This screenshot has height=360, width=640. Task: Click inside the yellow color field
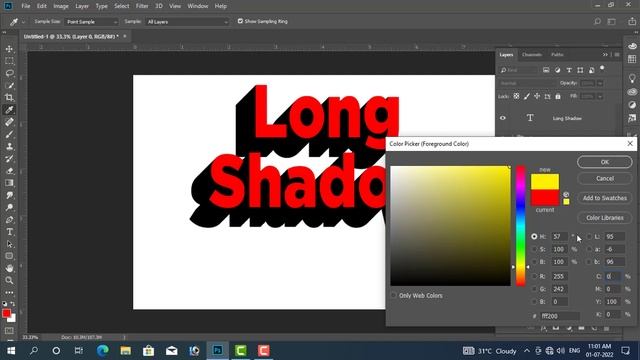pos(450,226)
